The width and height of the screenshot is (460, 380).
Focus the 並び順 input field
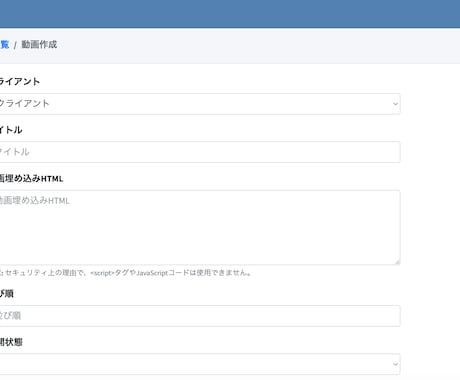tap(200, 316)
